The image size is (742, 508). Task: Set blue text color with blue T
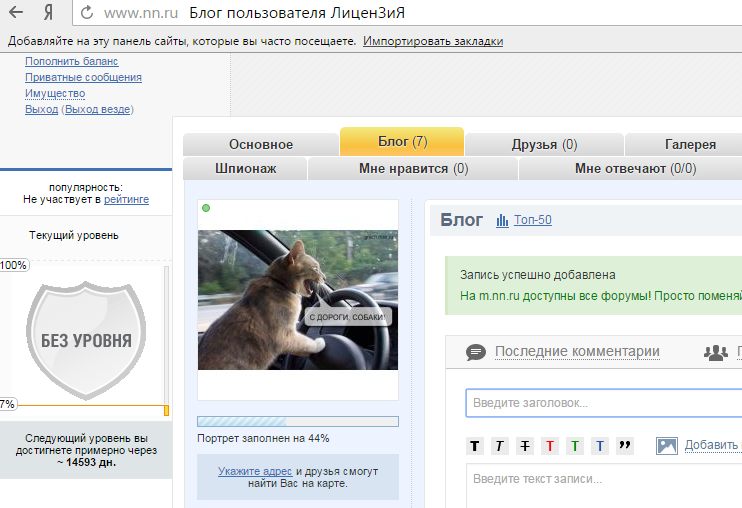(600, 446)
